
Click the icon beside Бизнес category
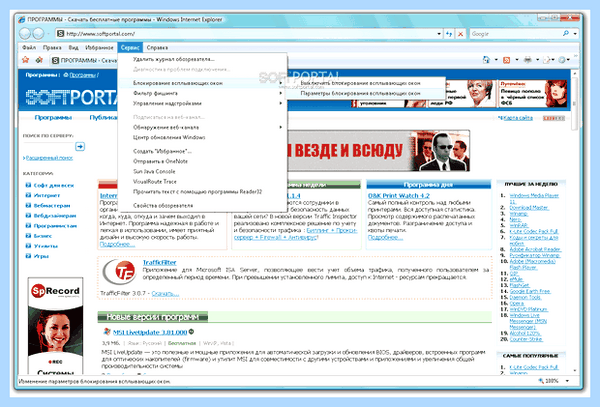point(28,236)
